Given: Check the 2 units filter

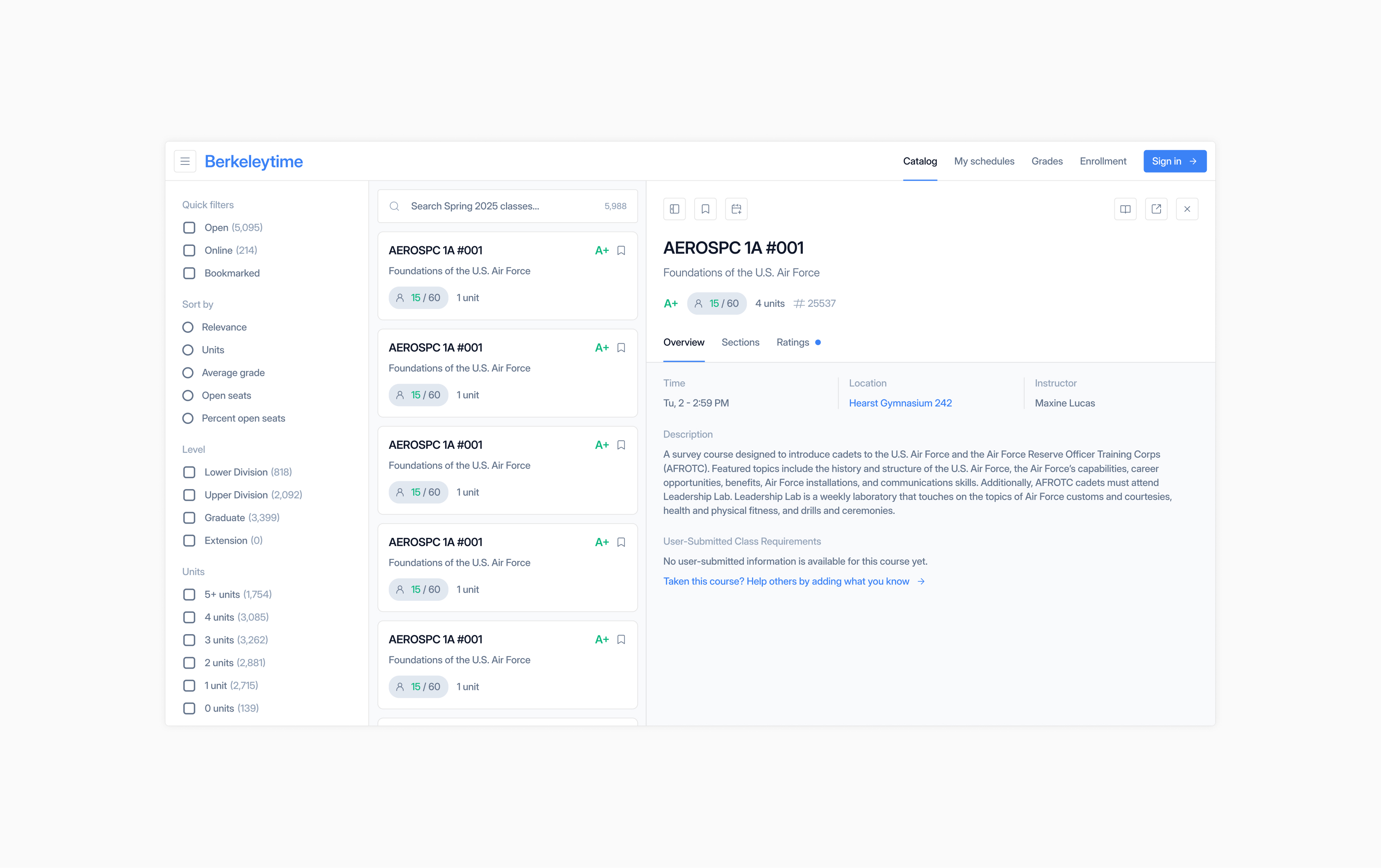Looking at the screenshot, I should [x=189, y=663].
